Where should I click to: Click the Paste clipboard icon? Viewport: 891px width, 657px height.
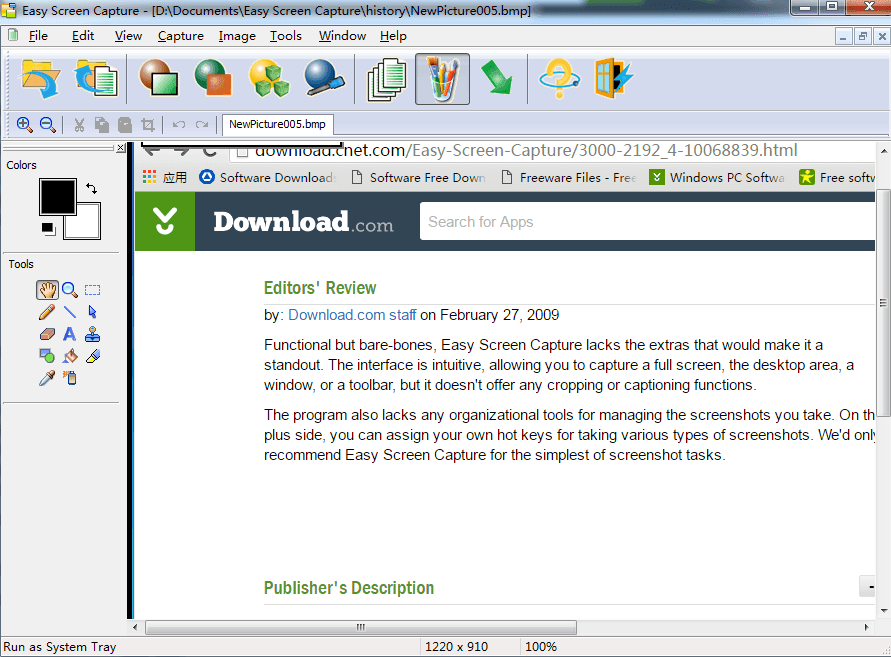click(124, 124)
